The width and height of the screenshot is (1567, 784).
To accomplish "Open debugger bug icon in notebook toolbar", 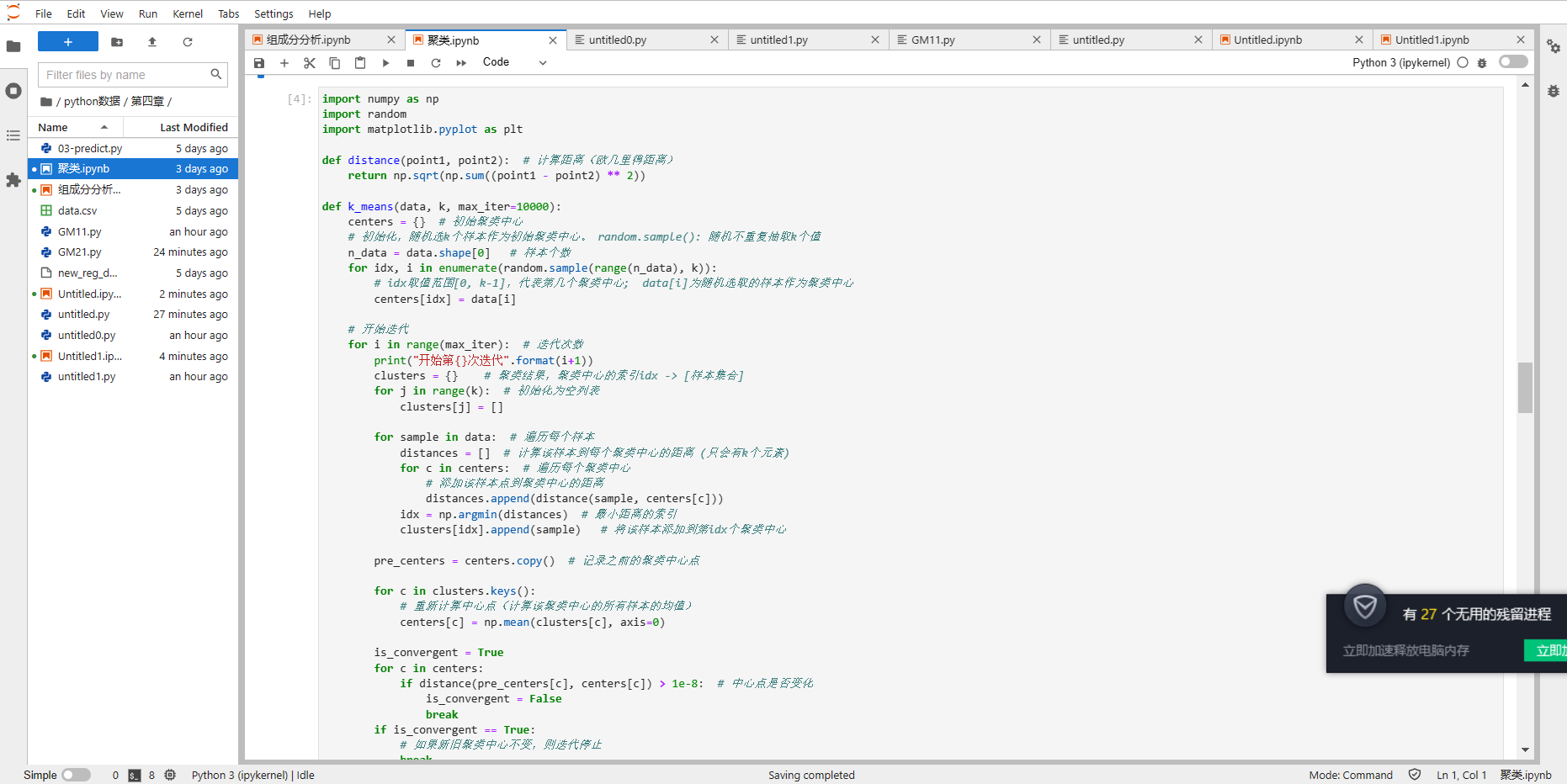I will coord(1482,62).
